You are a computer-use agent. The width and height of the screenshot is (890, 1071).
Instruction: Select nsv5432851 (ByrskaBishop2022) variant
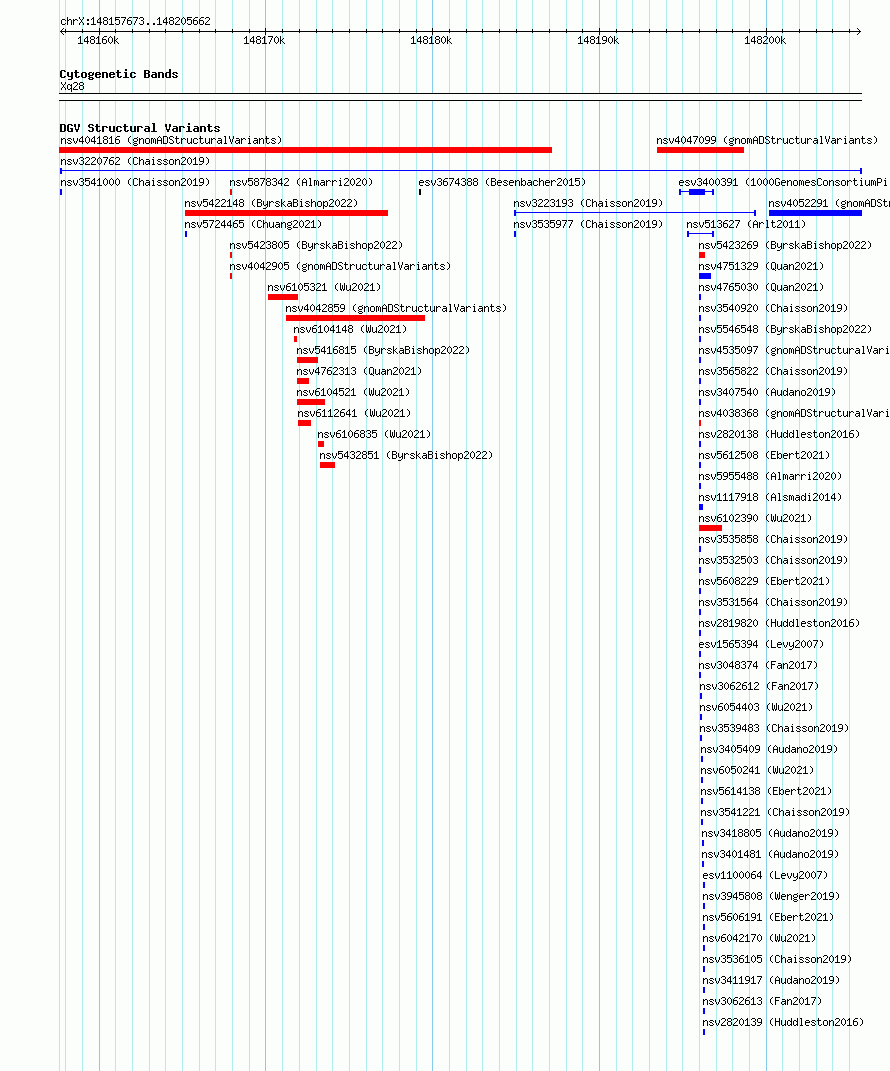(406, 456)
